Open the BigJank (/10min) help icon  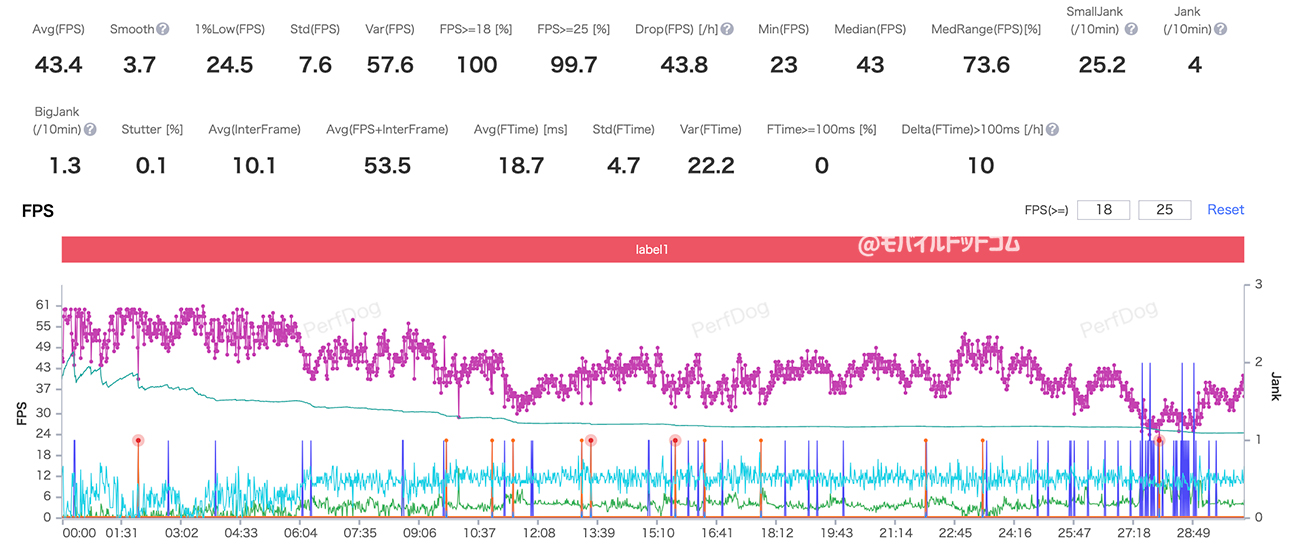point(90,129)
